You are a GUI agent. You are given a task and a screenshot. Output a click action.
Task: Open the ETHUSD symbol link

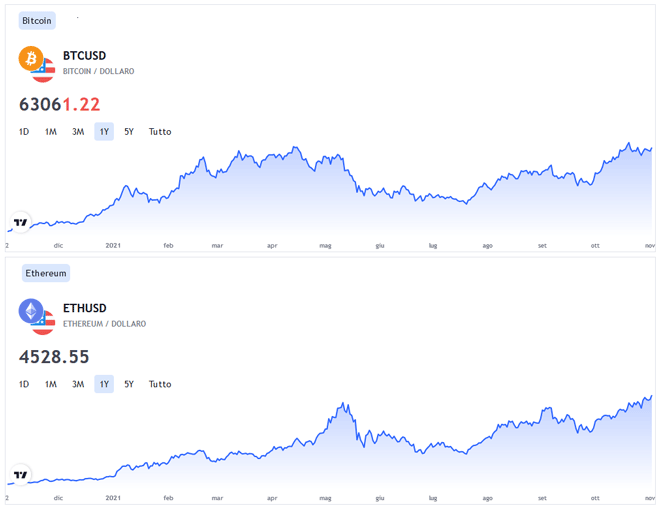(x=84, y=308)
